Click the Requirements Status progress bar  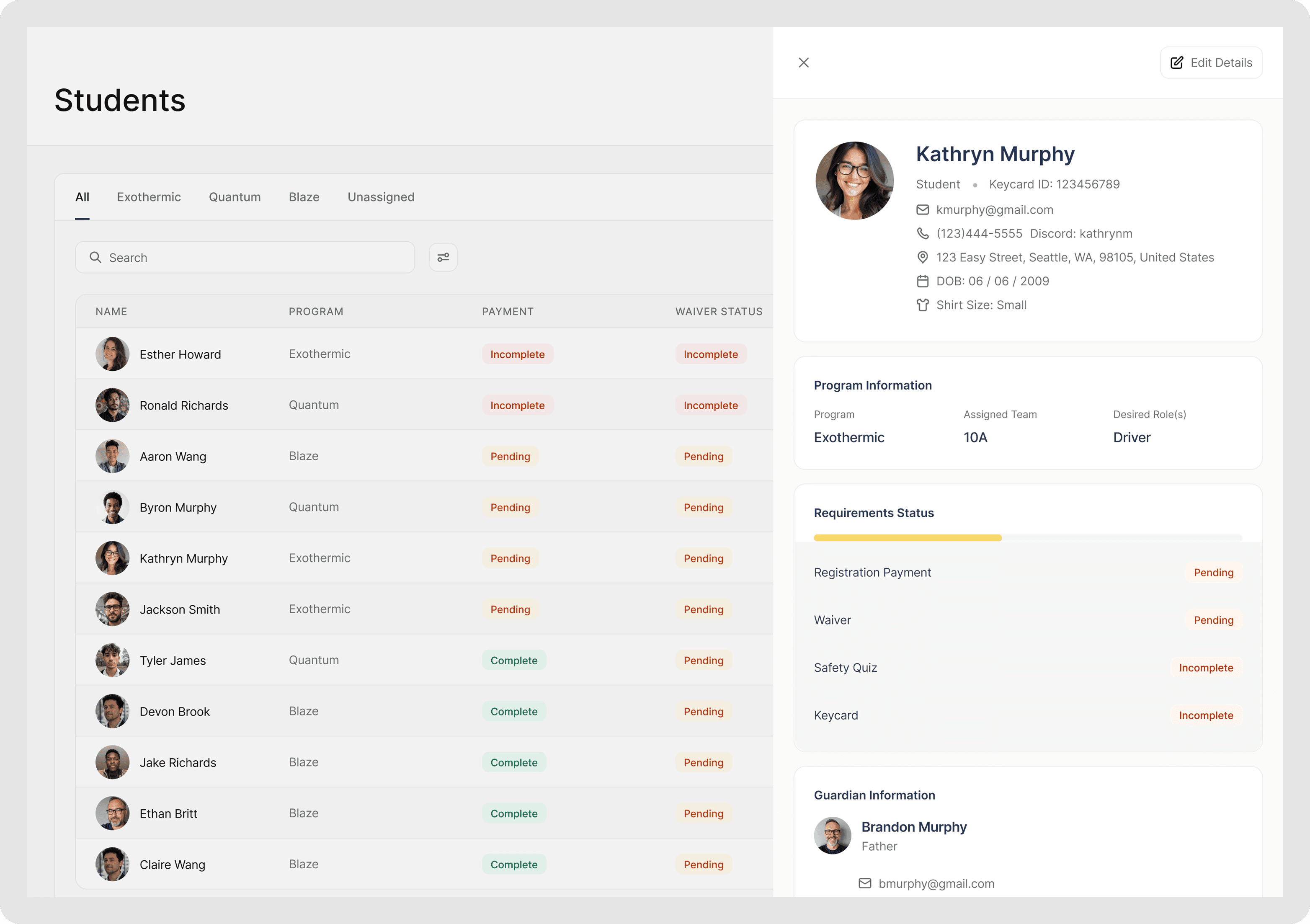1028,538
